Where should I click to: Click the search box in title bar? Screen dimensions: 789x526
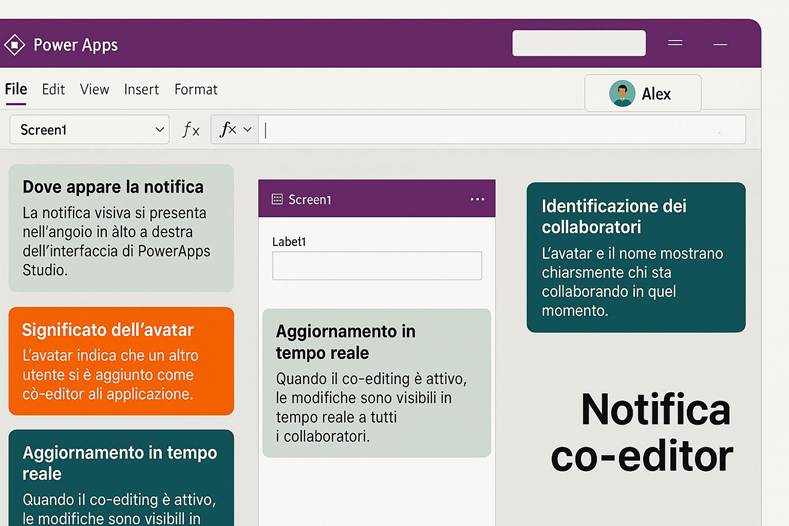pos(579,43)
